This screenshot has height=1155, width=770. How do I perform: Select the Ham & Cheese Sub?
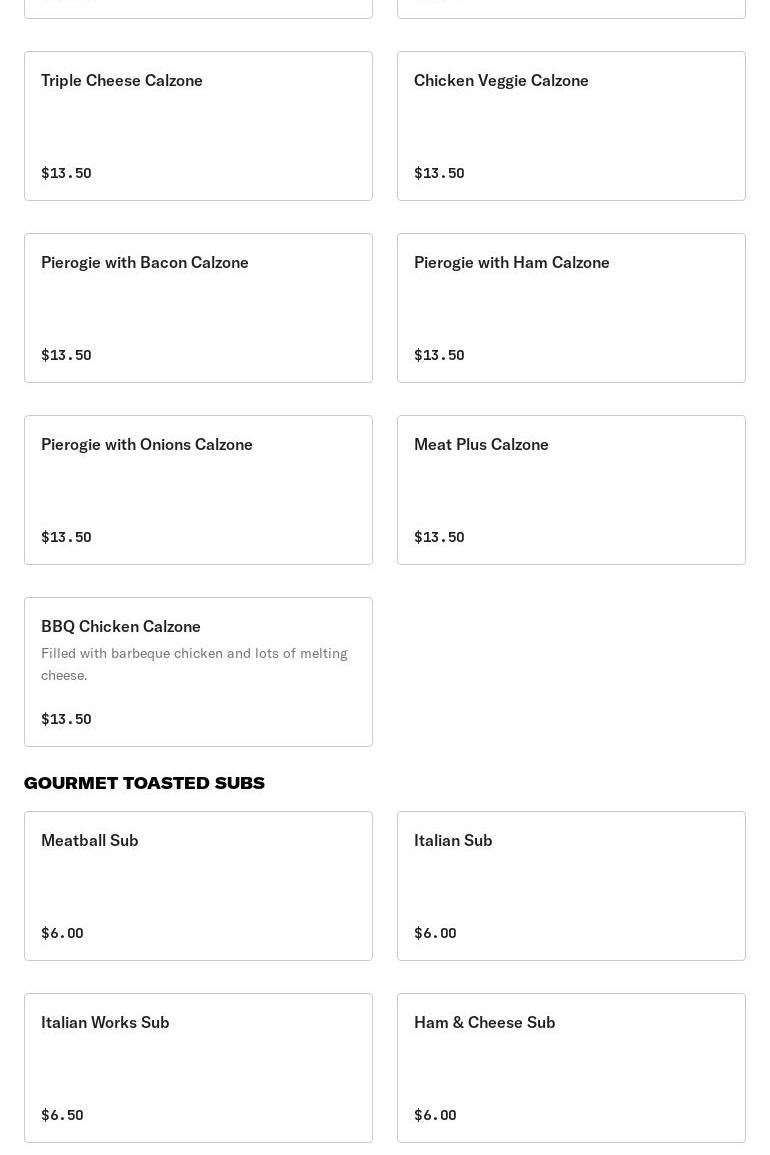coord(571,1068)
